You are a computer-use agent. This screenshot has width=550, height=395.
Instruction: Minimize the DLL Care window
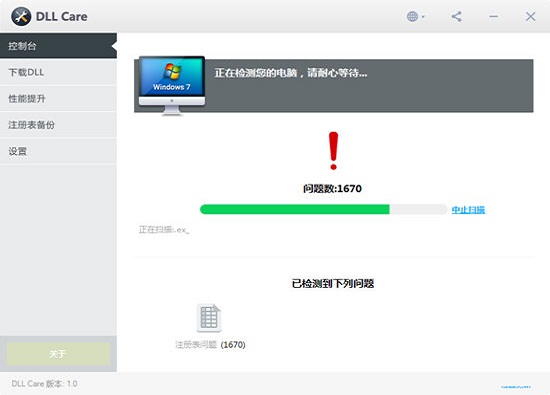(x=494, y=16)
